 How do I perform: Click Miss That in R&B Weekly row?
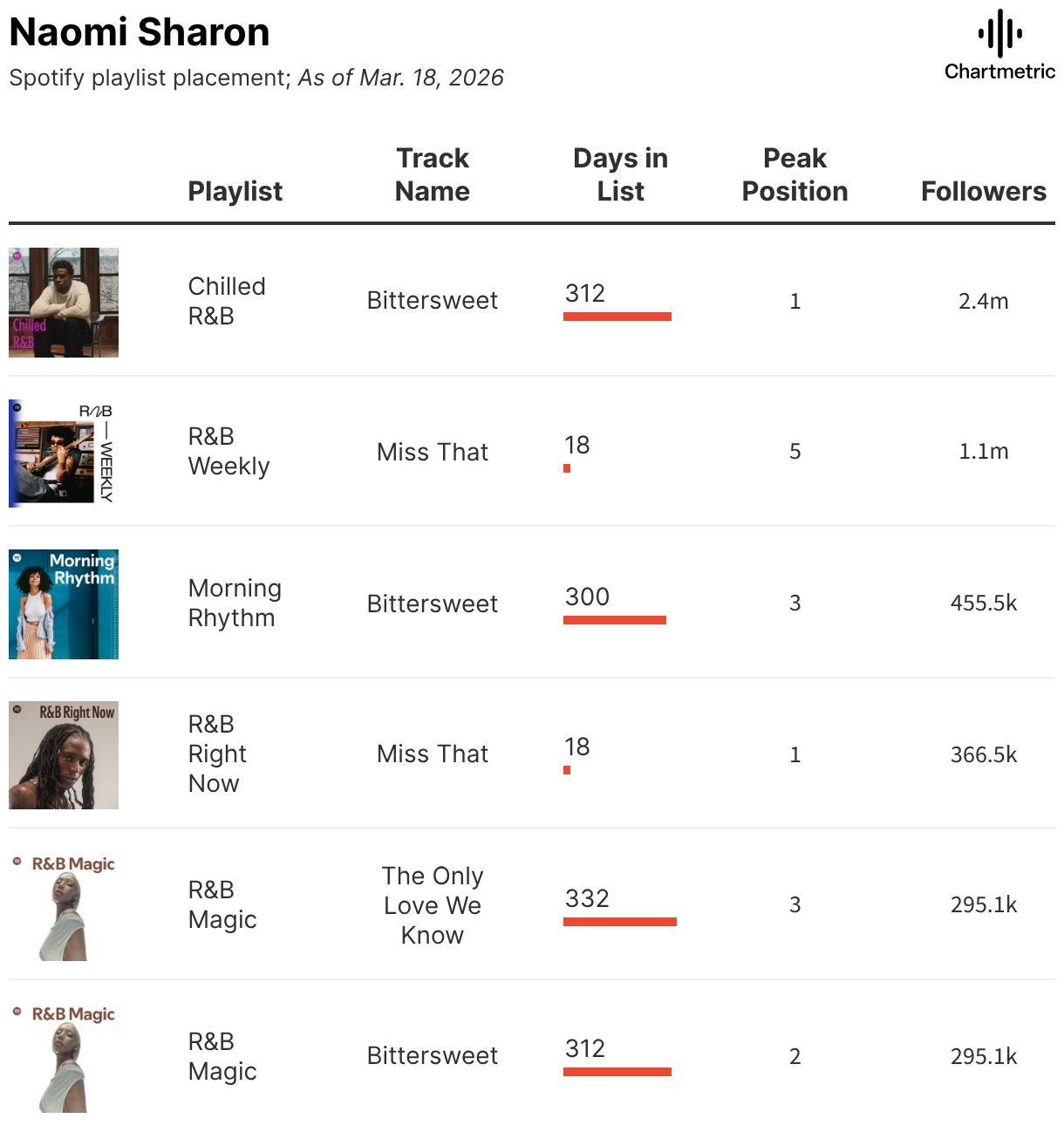pos(433,452)
